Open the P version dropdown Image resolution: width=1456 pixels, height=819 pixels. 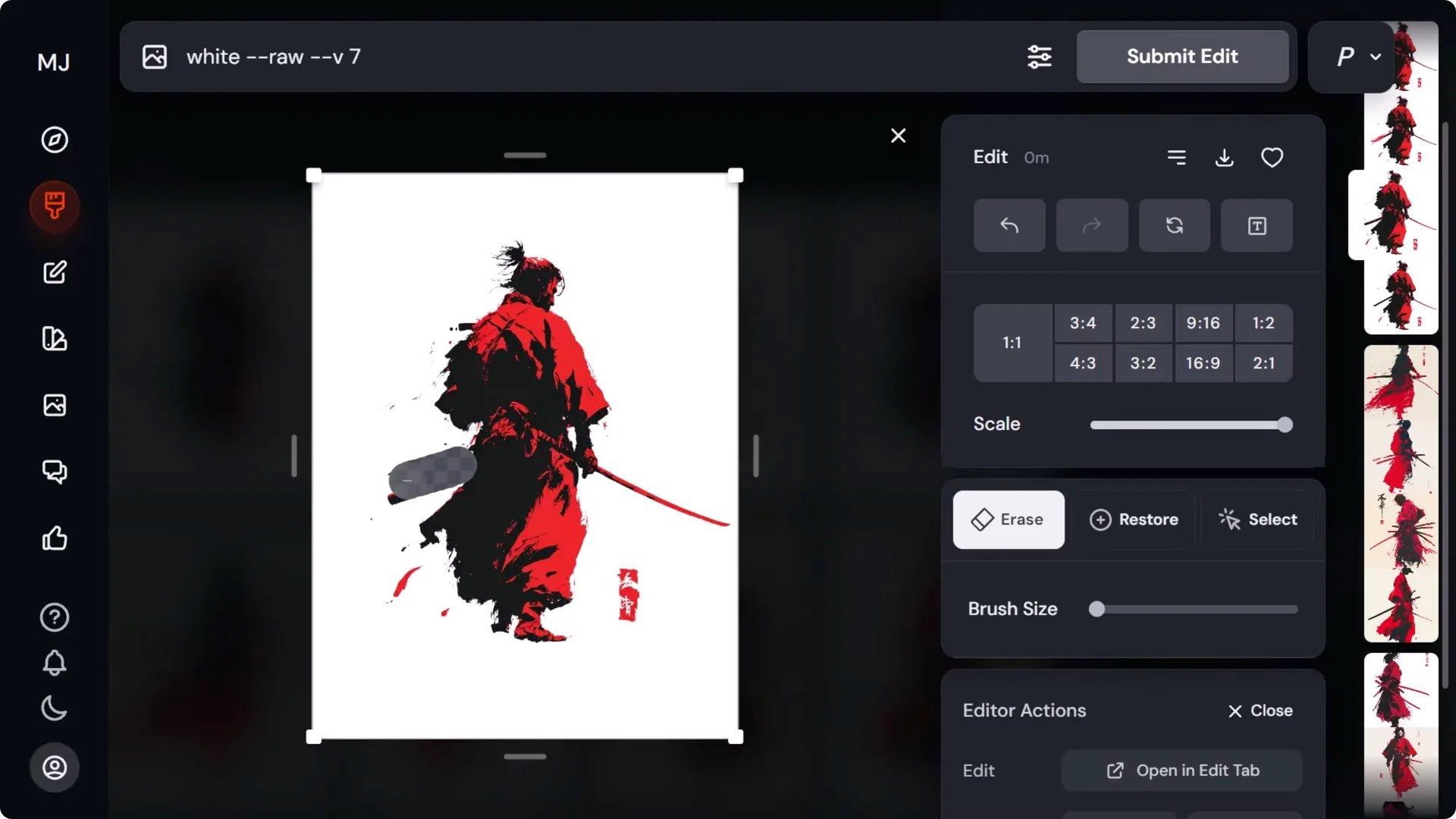(1354, 57)
